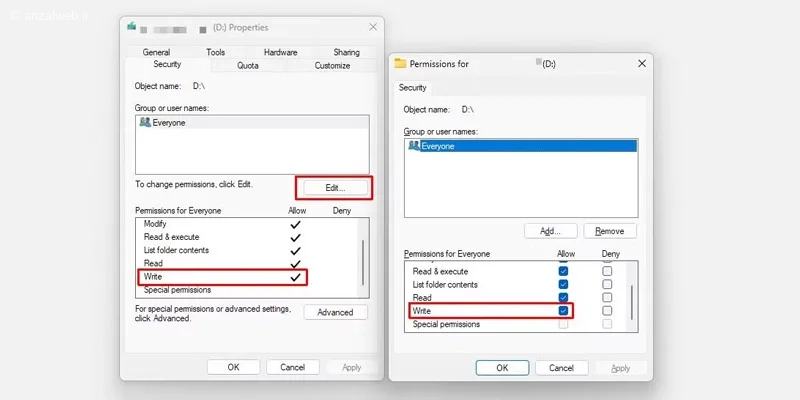Image resolution: width=800 pixels, height=400 pixels.
Task: Switch to the General tab
Action: (x=157, y=52)
